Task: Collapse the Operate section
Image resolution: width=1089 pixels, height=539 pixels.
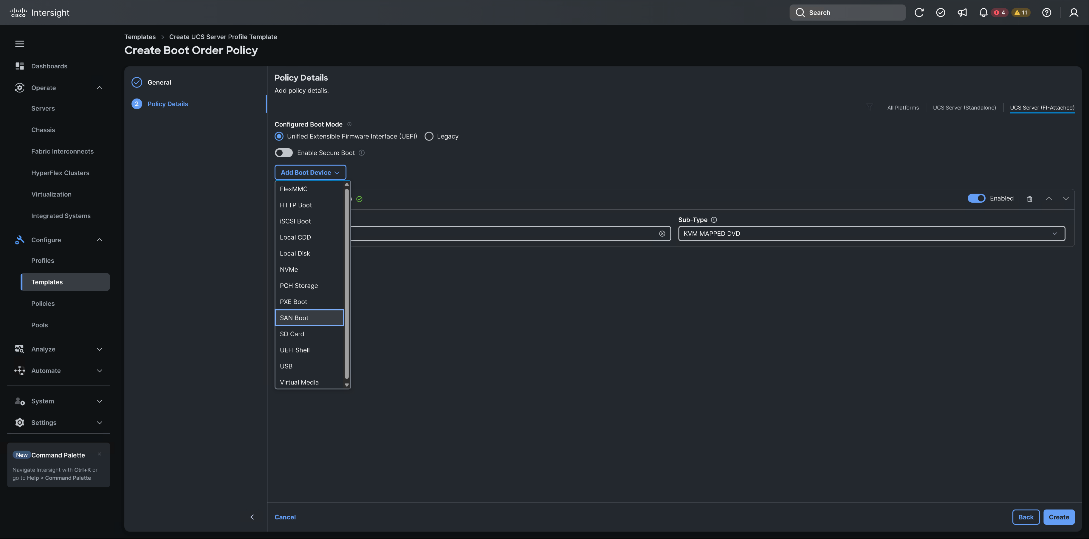Action: [x=99, y=88]
